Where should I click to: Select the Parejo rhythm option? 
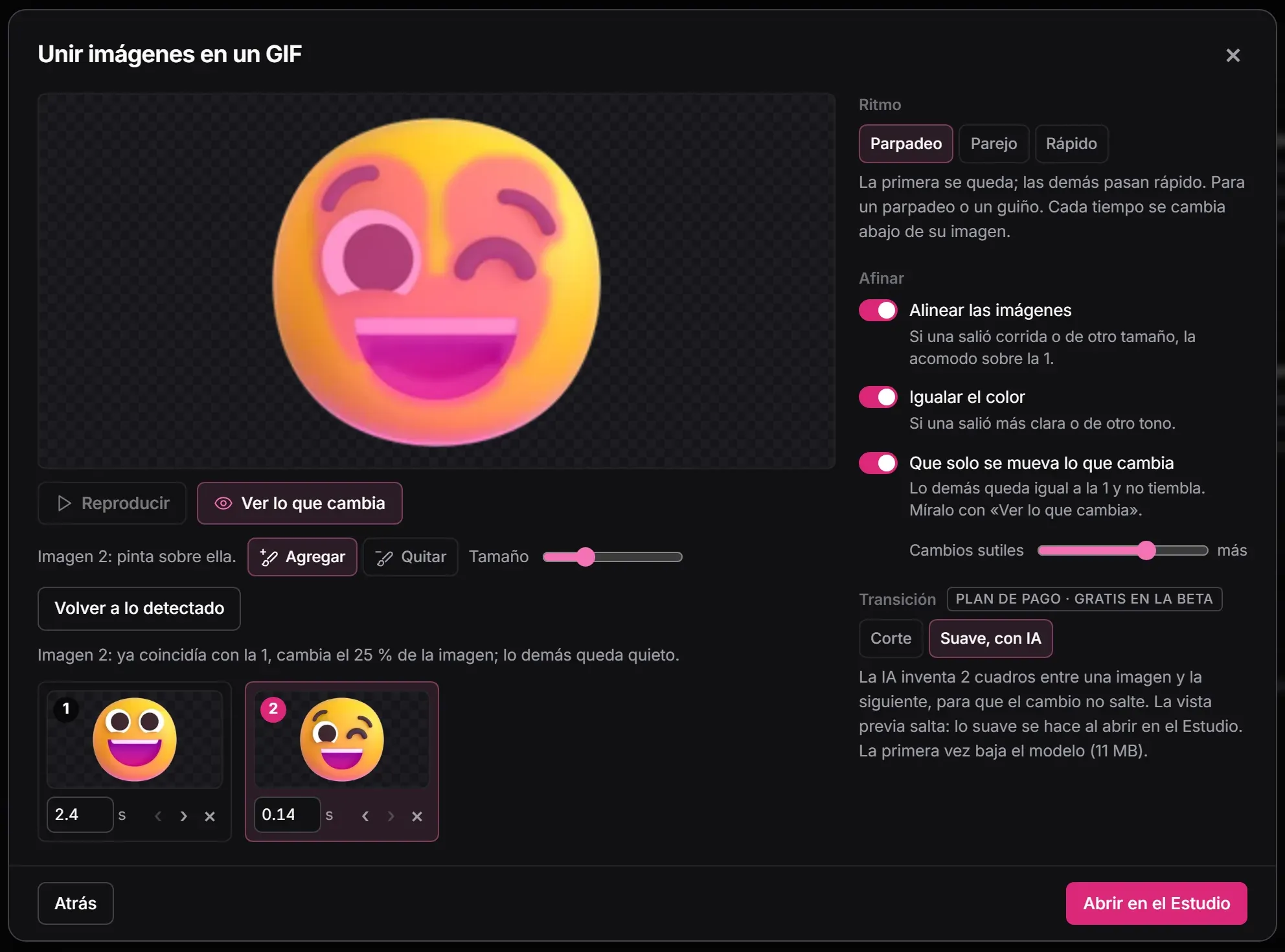[x=994, y=144]
